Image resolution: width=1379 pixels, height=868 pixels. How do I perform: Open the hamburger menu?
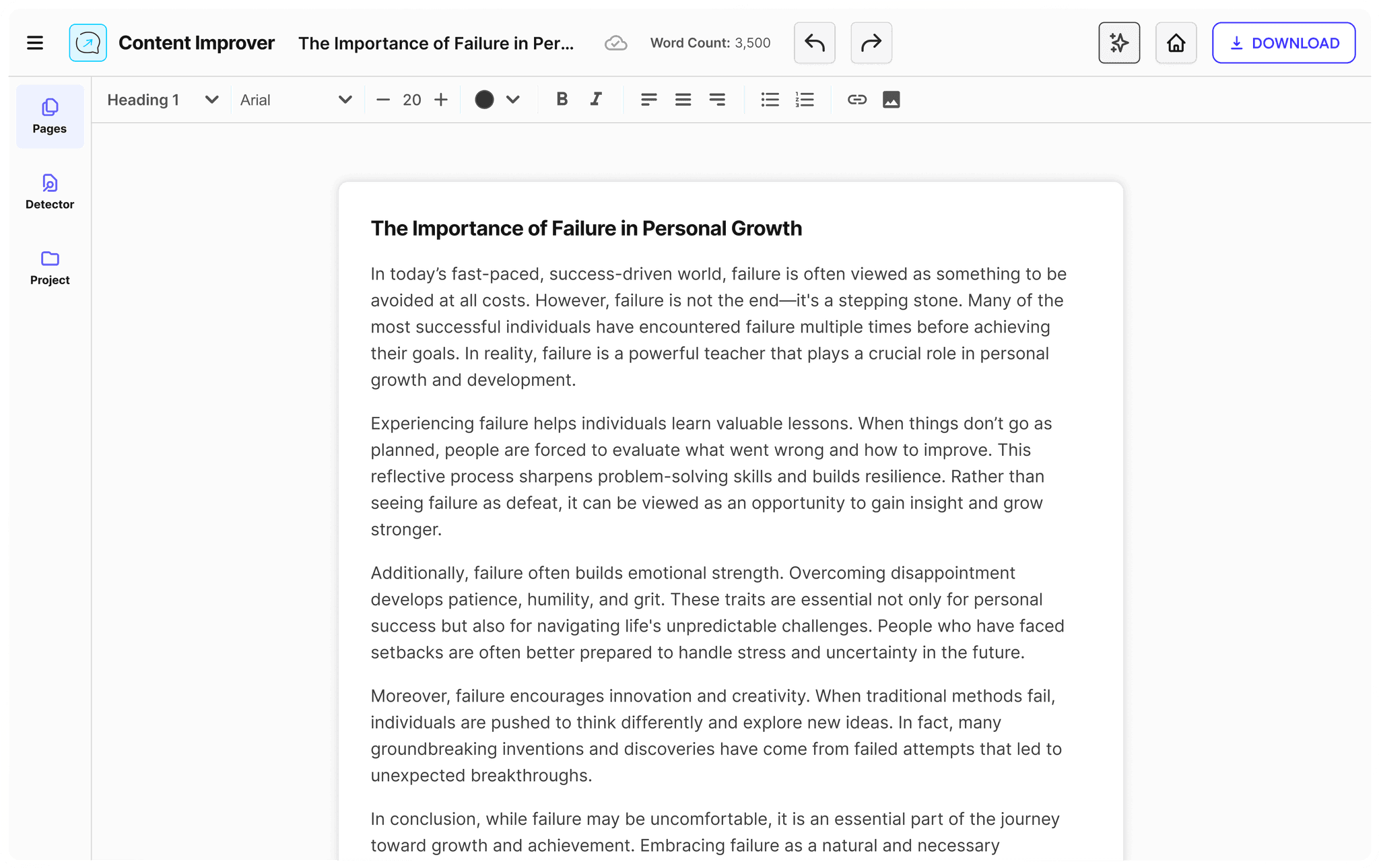click(x=35, y=43)
